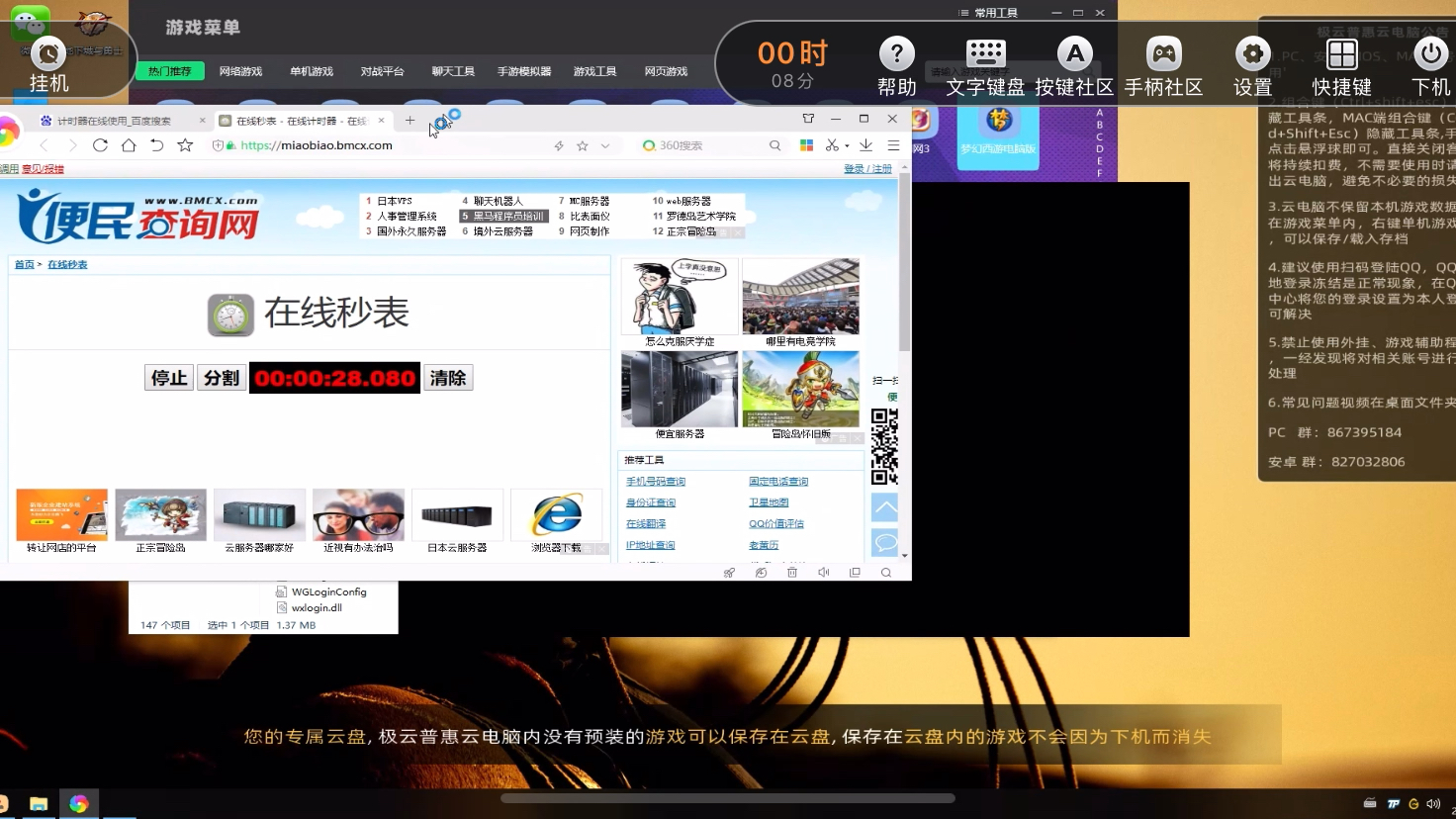Click the speaker mute icon in browser status bar
This screenshot has height=819, width=1456.
824,573
